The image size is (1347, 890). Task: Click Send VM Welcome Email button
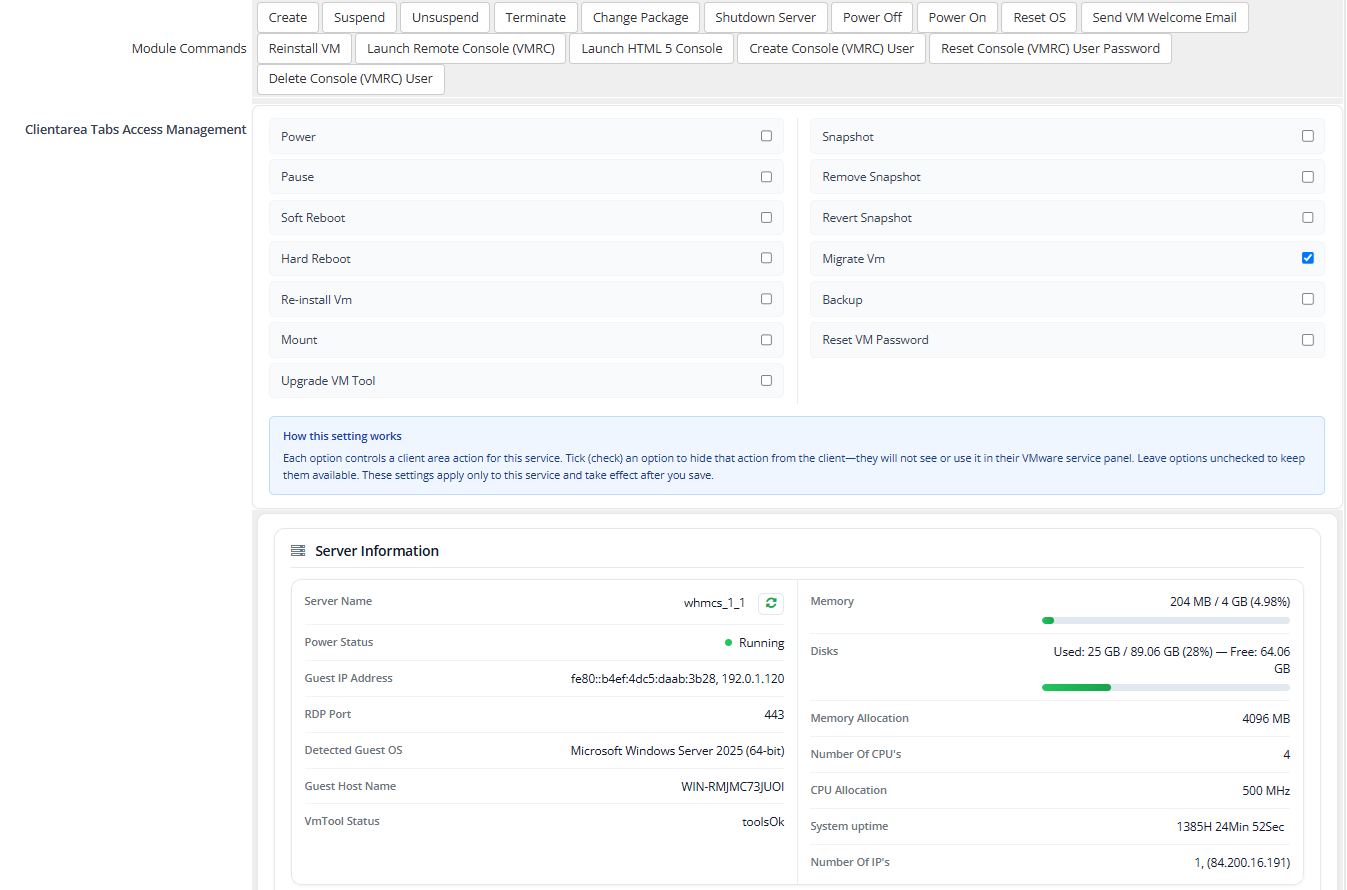point(1164,18)
